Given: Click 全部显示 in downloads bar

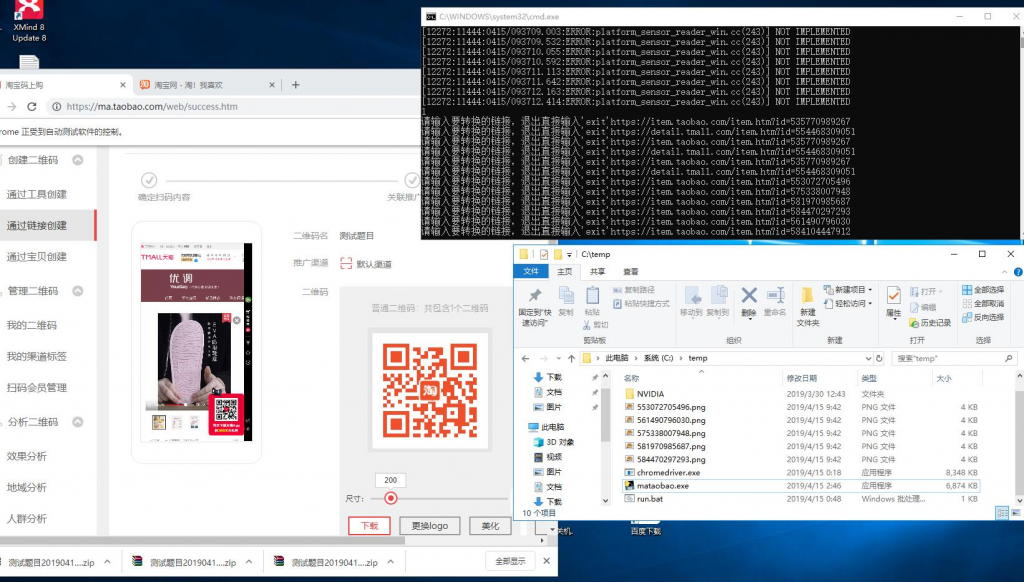Looking at the screenshot, I should (x=510, y=561).
